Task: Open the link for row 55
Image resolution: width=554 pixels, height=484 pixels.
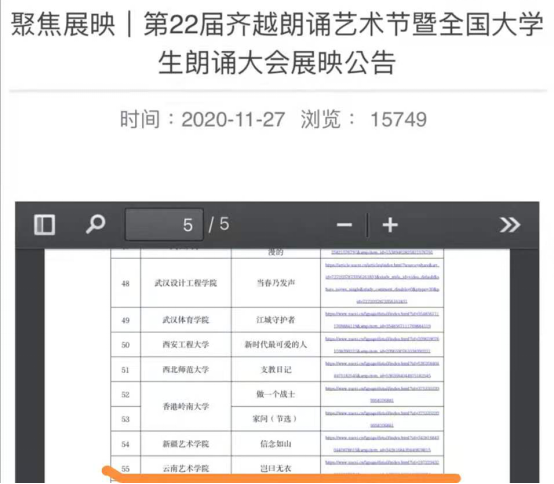Action: 382,466
